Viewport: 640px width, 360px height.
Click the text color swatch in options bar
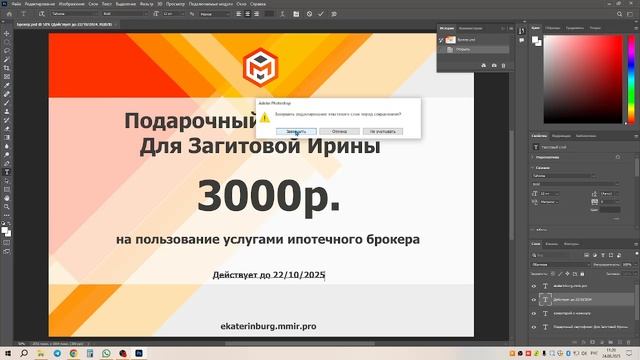(269, 14)
